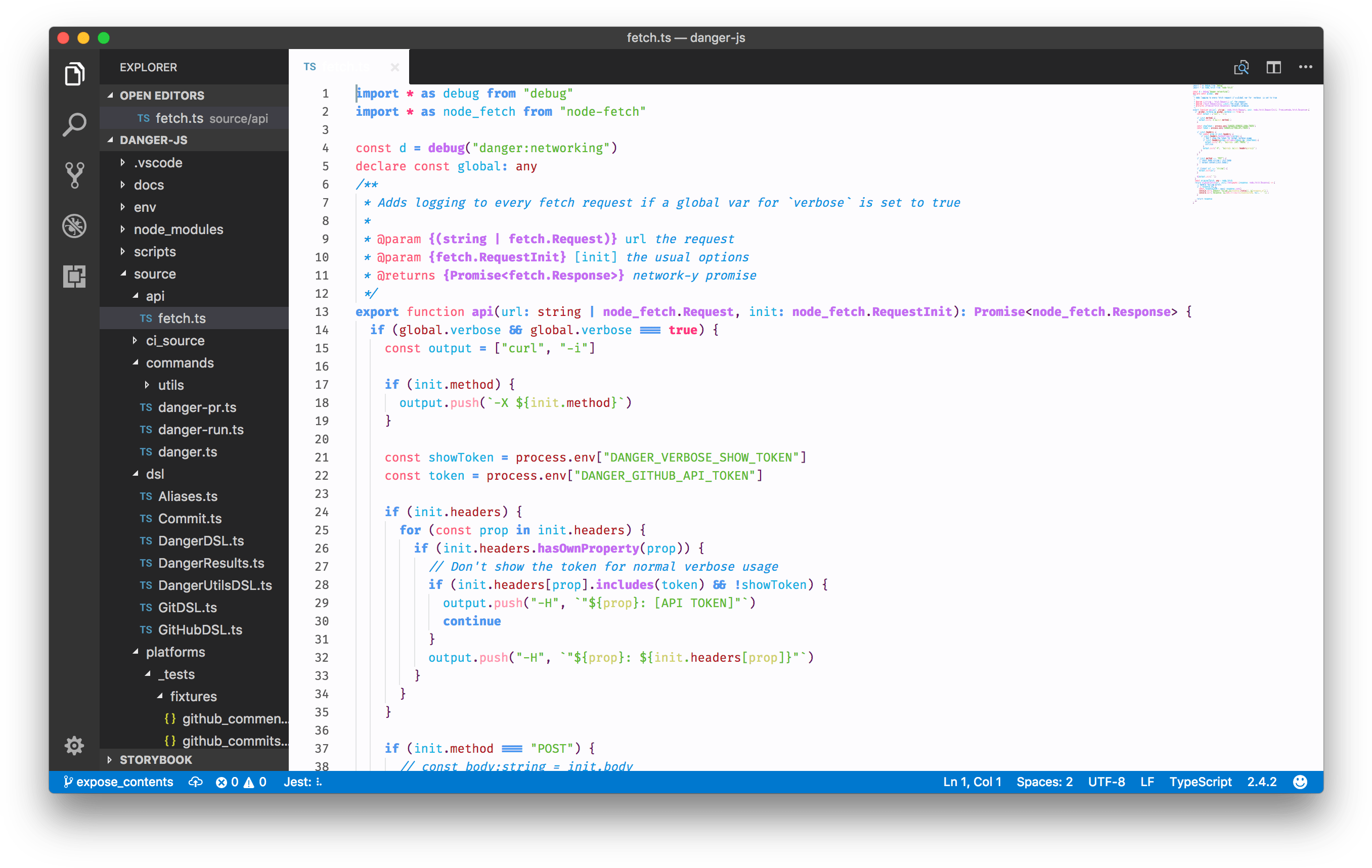Click TypeScript language mode in status bar

(1200, 782)
